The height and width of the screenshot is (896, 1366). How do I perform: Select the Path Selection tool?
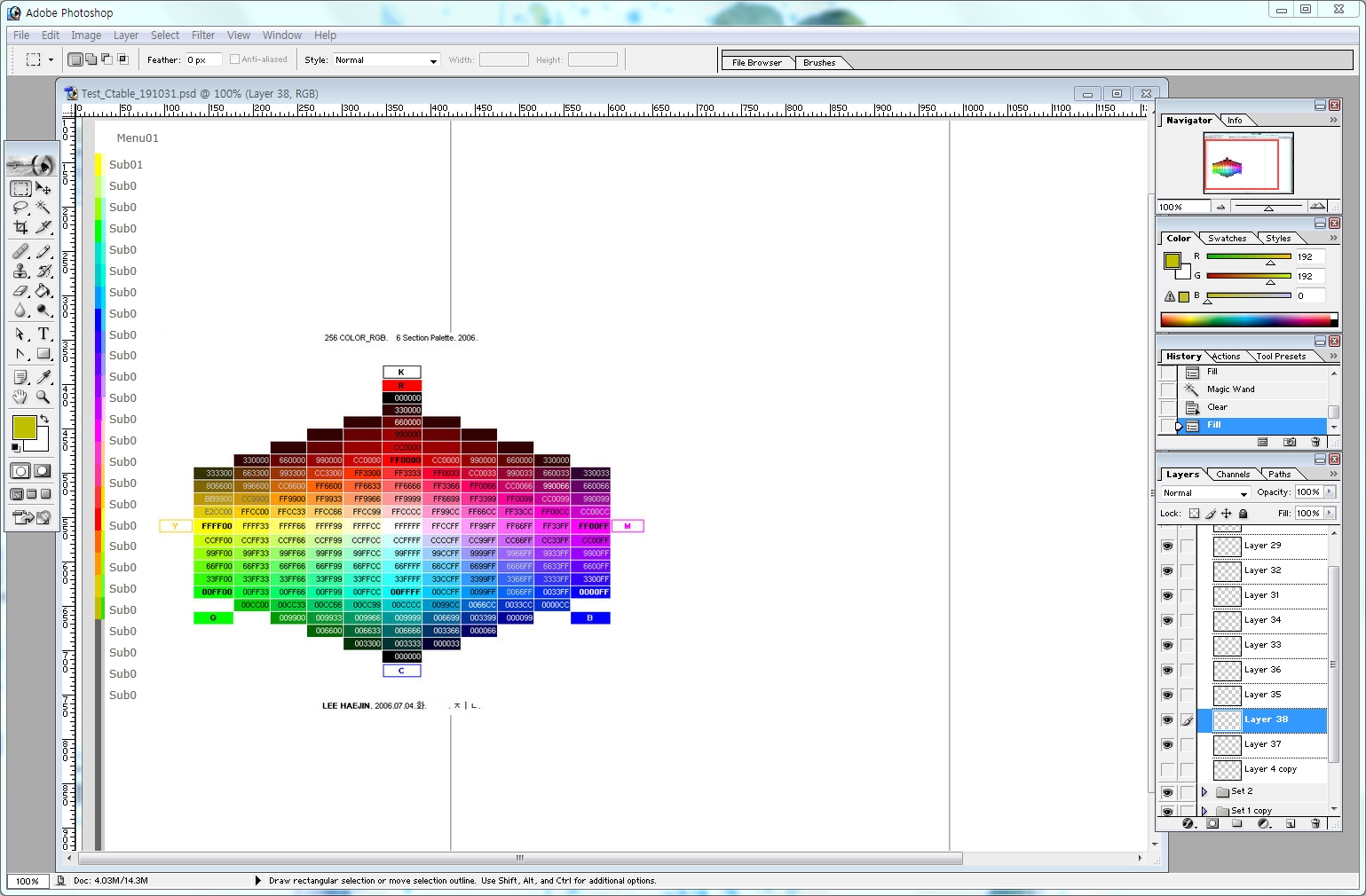point(20,334)
